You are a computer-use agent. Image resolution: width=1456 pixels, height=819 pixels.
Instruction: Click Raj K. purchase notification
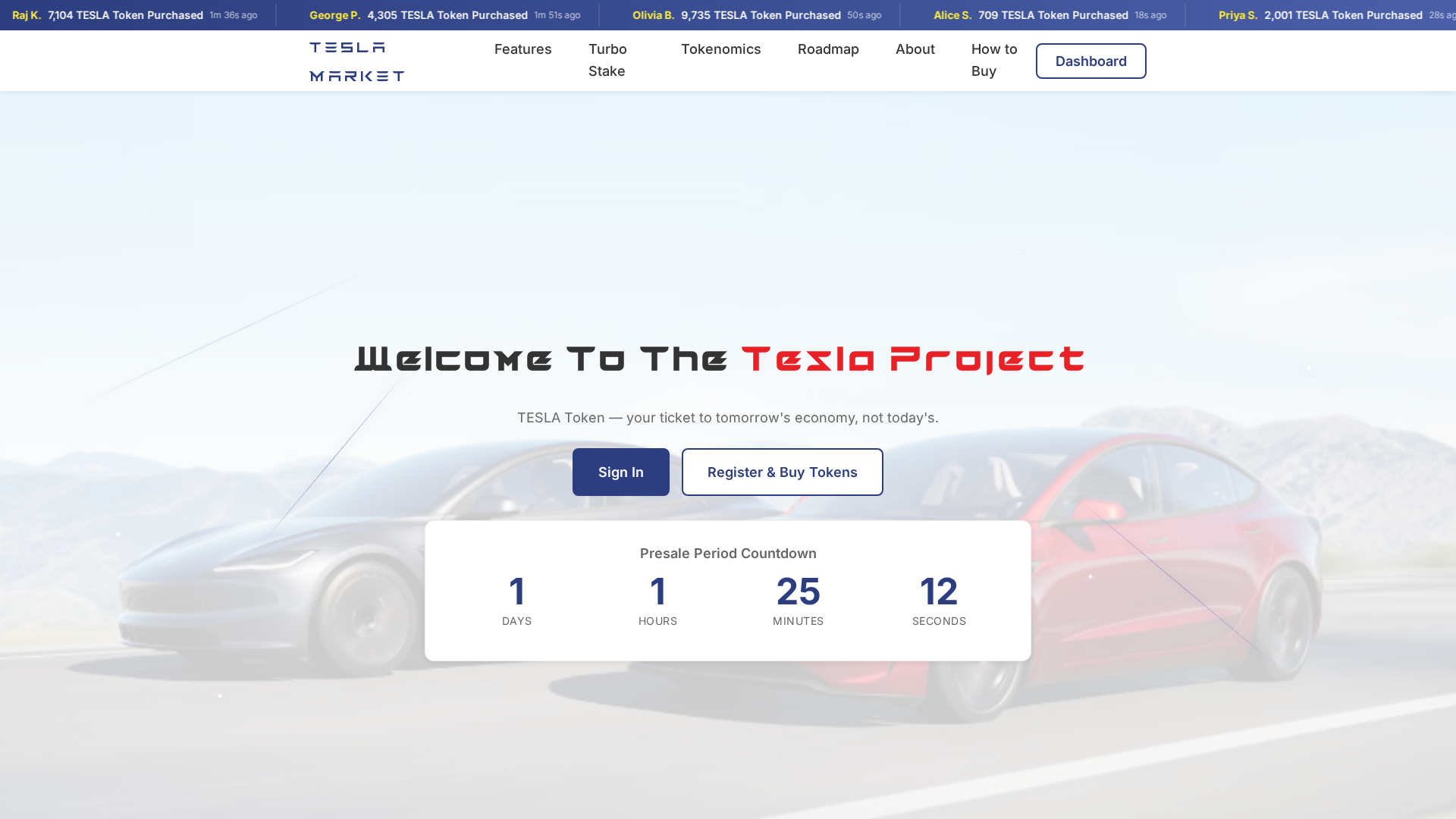click(129, 14)
